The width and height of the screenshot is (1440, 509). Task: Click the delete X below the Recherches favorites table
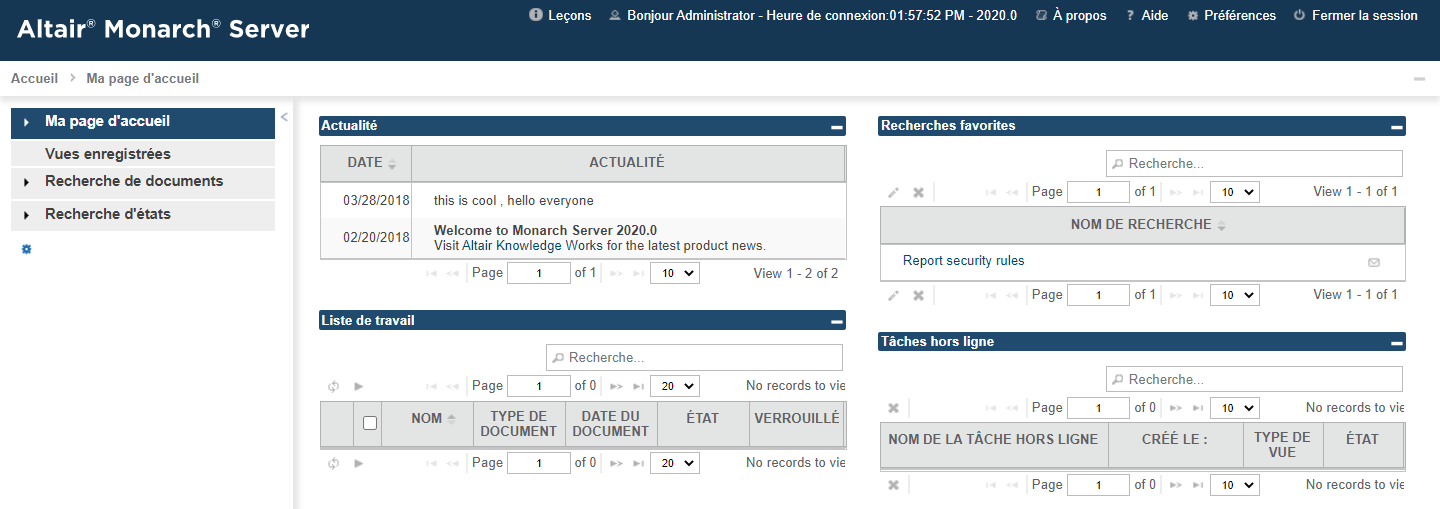918,295
